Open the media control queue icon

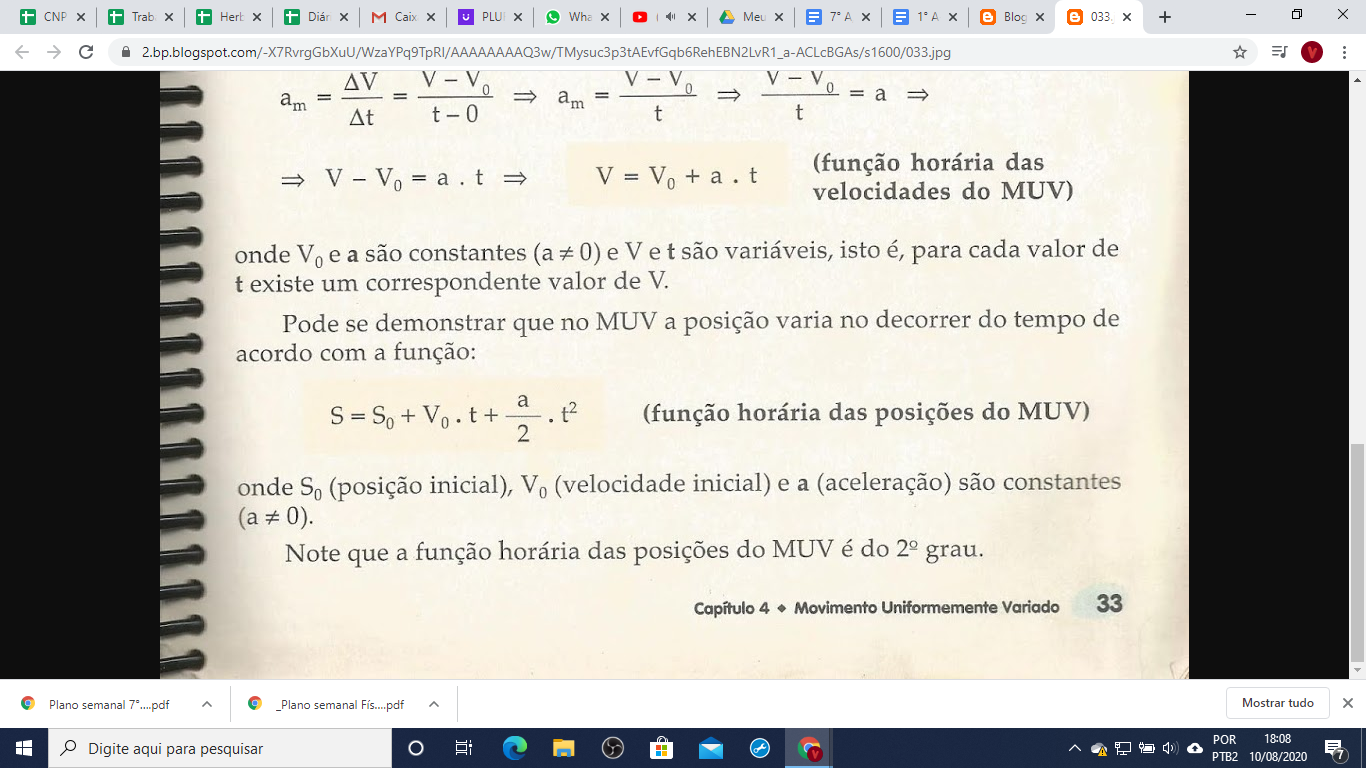(x=1279, y=52)
